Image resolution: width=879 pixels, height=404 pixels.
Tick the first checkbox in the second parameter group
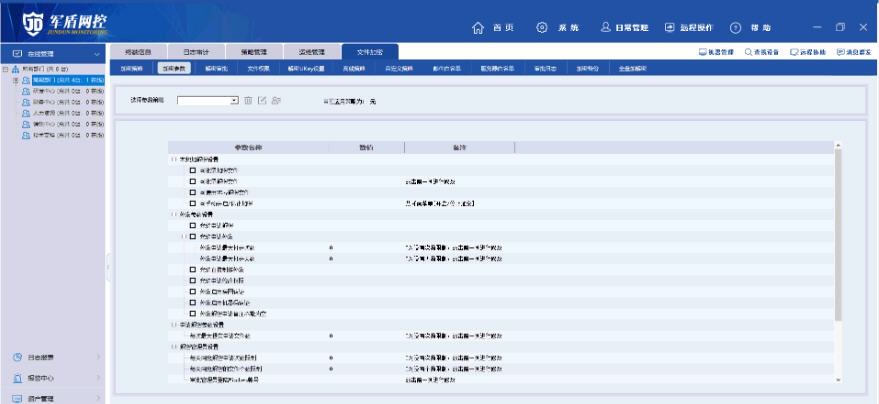(193, 225)
